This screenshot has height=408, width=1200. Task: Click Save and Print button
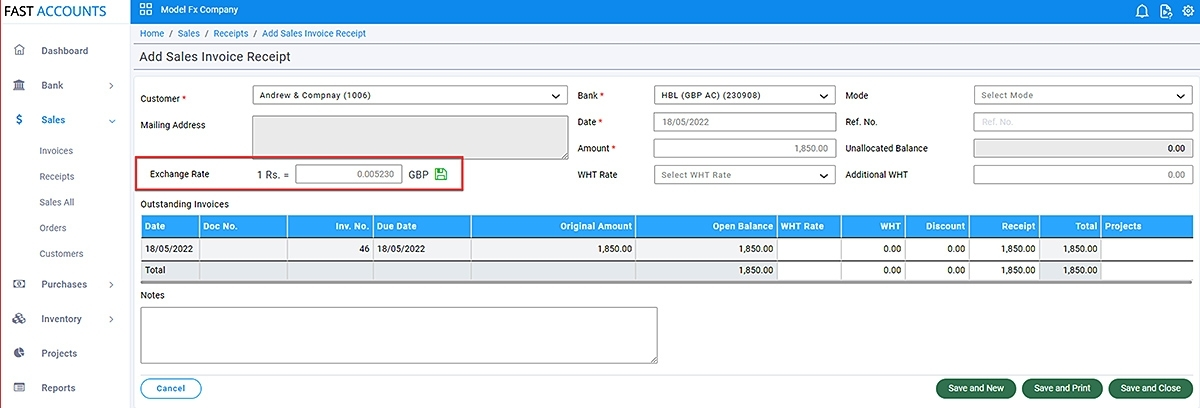1062,388
